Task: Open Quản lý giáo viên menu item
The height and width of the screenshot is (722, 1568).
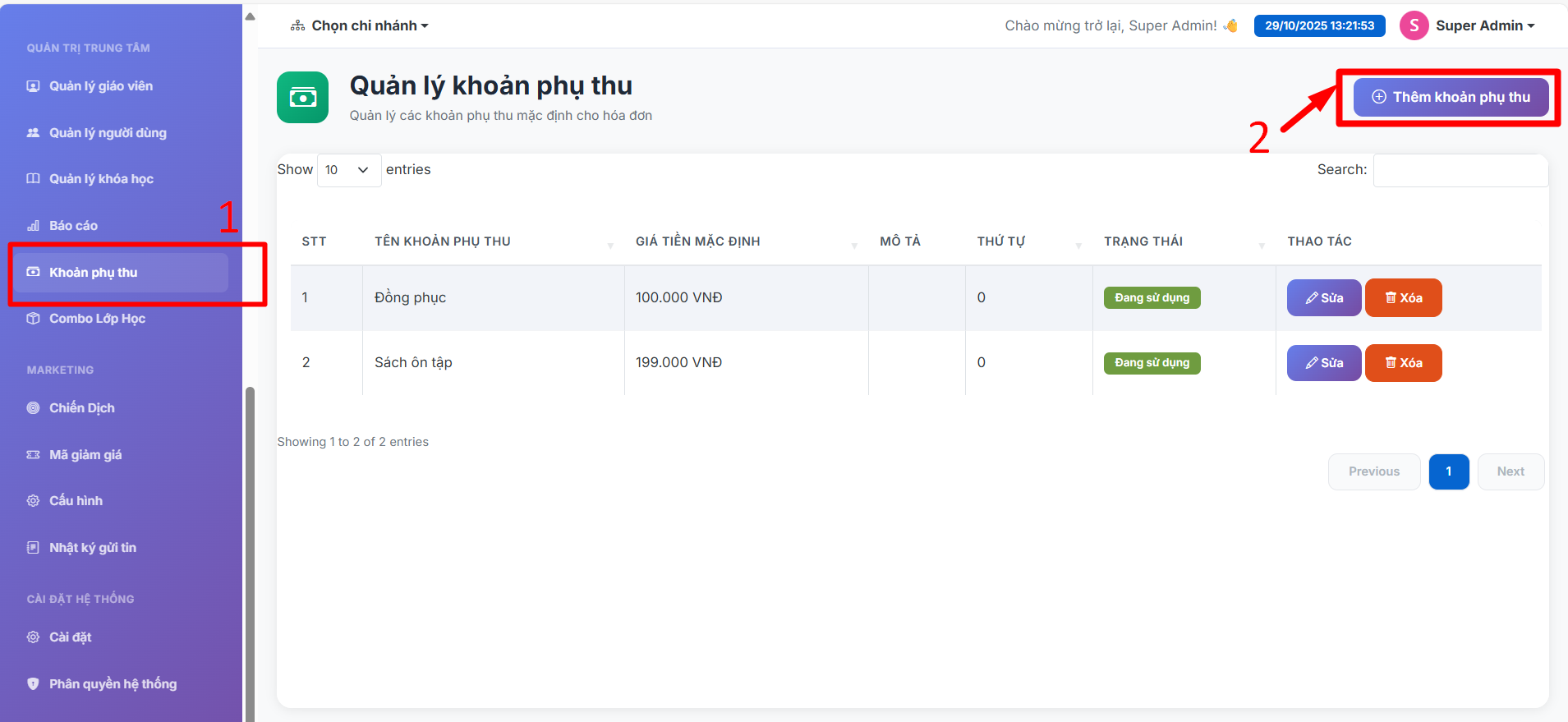Action: [x=101, y=86]
